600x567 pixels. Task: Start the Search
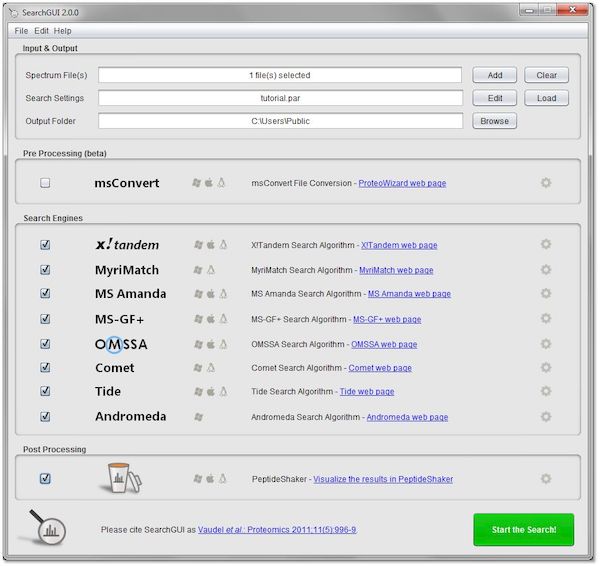click(x=523, y=530)
